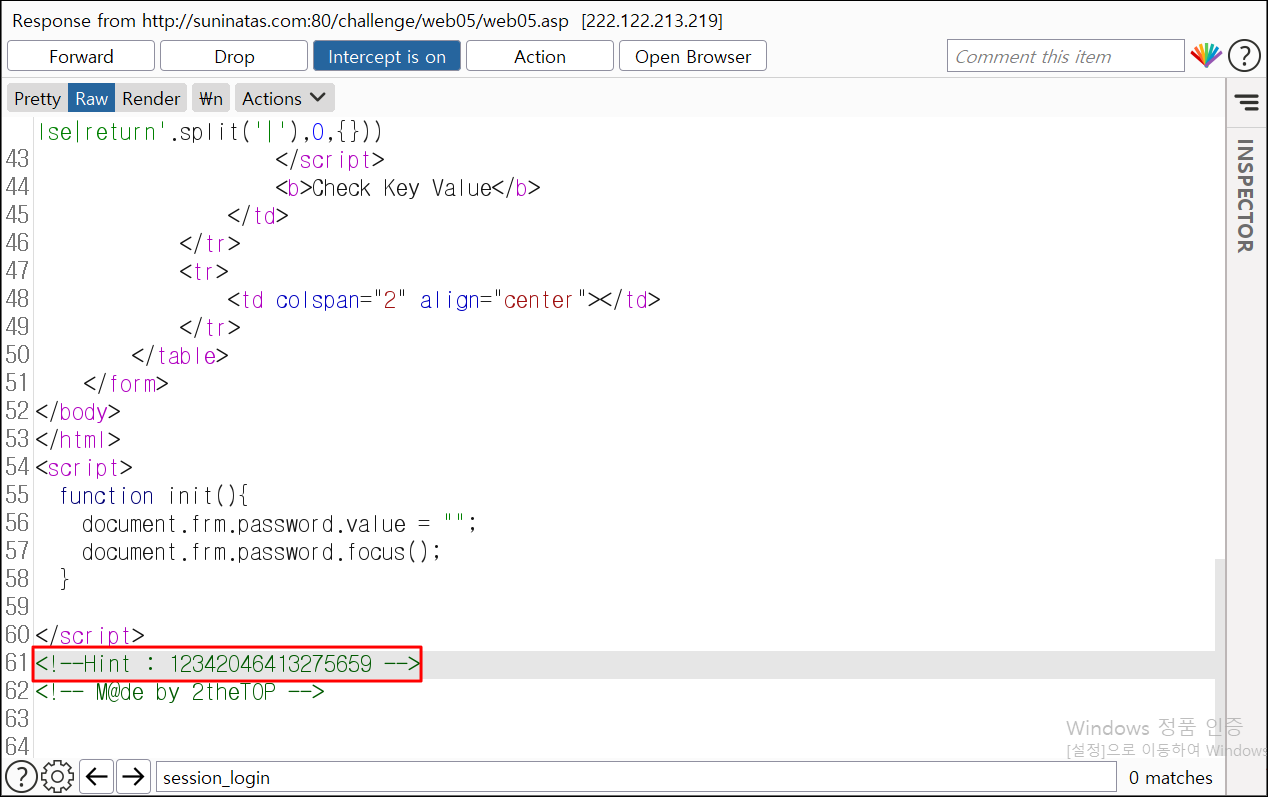Toggle the ₩n non-printable characters button
Image resolution: width=1268 pixels, height=797 pixels.
click(x=211, y=98)
